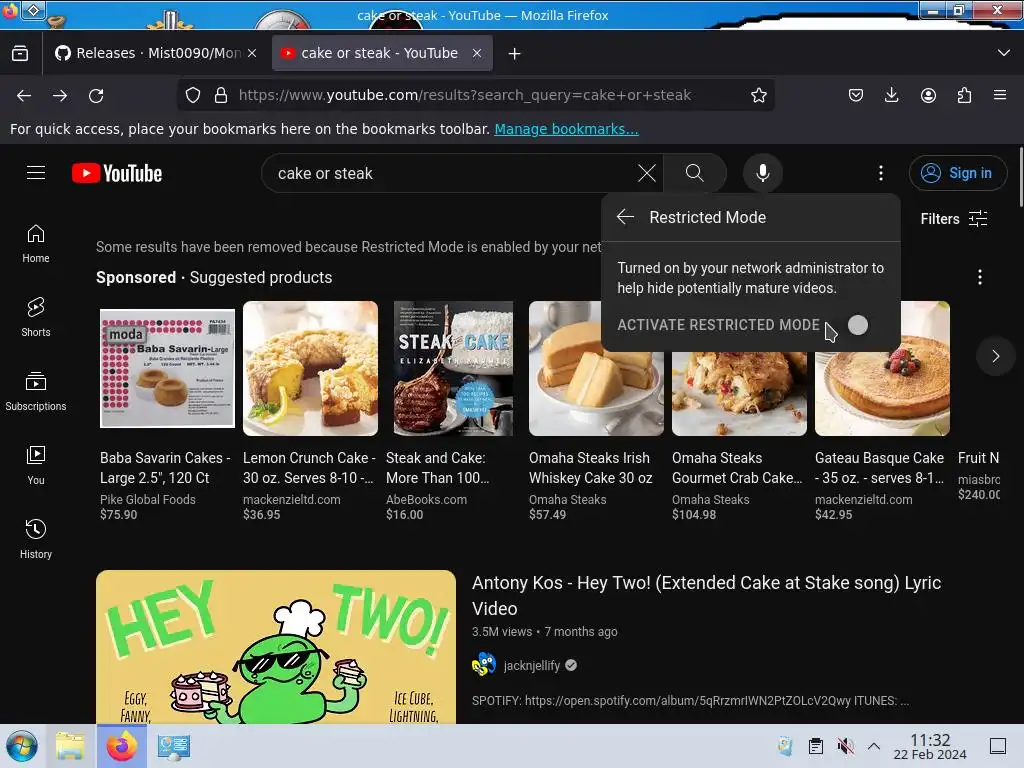Viewport: 1024px width, 768px height.
Task: Open the You section in sidebar
Action: coord(36,465)
